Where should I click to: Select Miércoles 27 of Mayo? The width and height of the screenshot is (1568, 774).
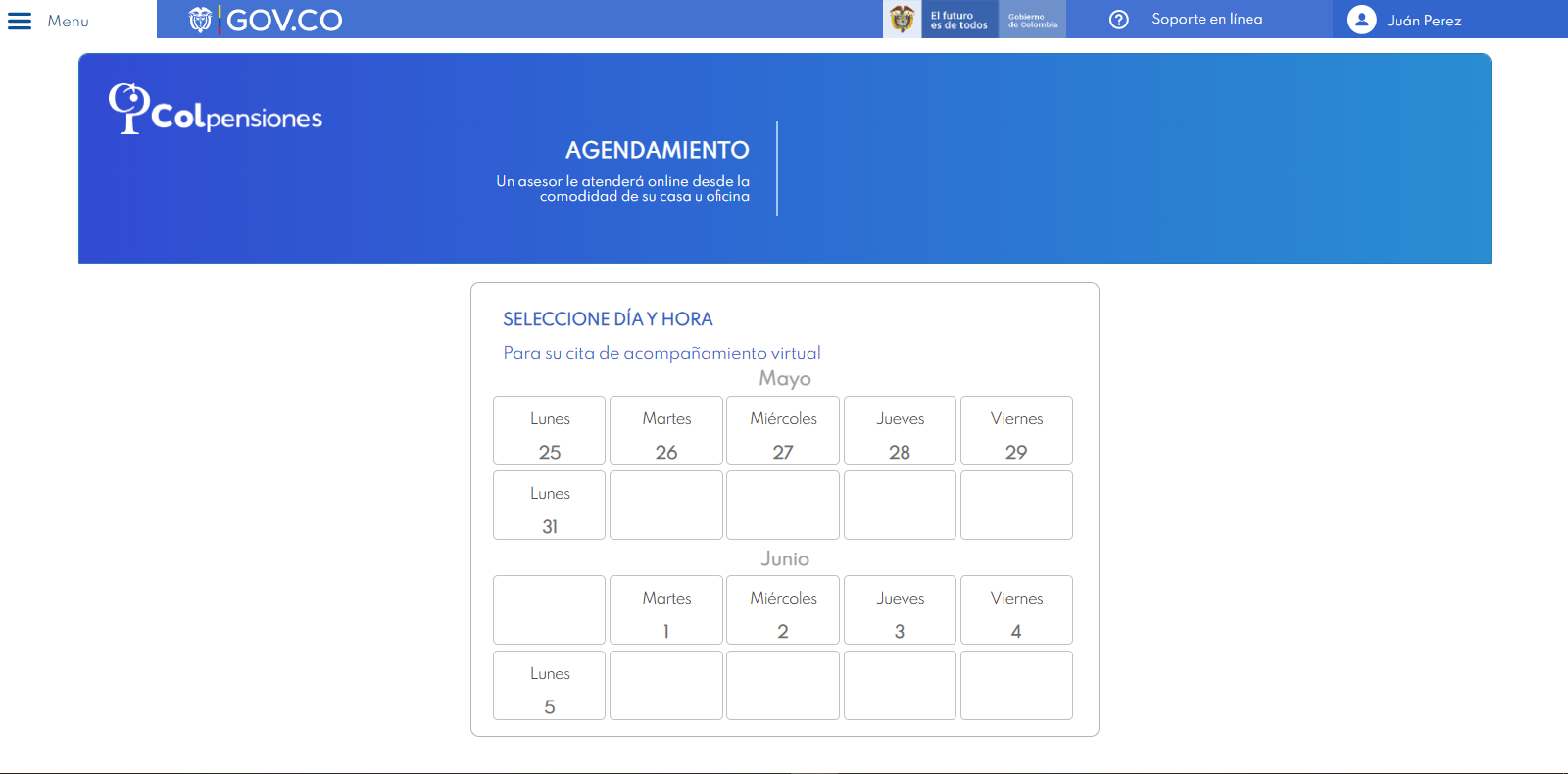[x=783, y=430]
